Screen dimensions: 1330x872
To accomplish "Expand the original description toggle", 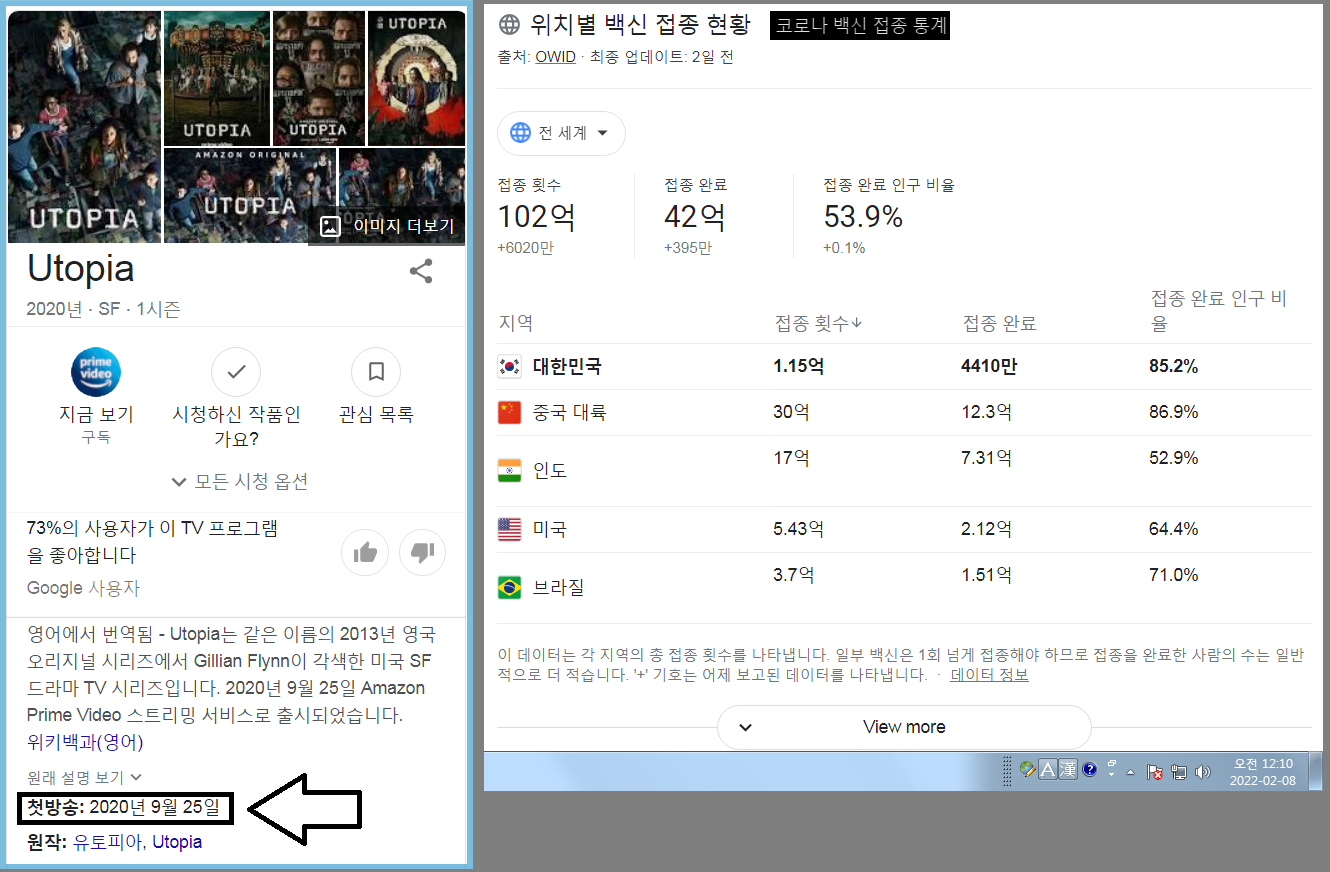I will [x=85, y=777].
